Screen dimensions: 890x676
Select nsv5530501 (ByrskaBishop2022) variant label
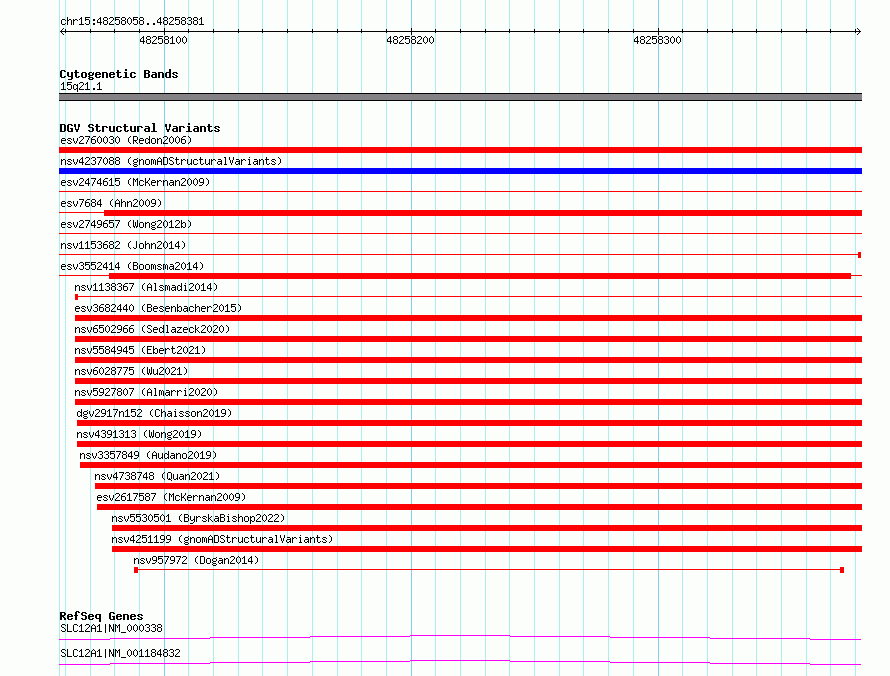click(198, 518)
